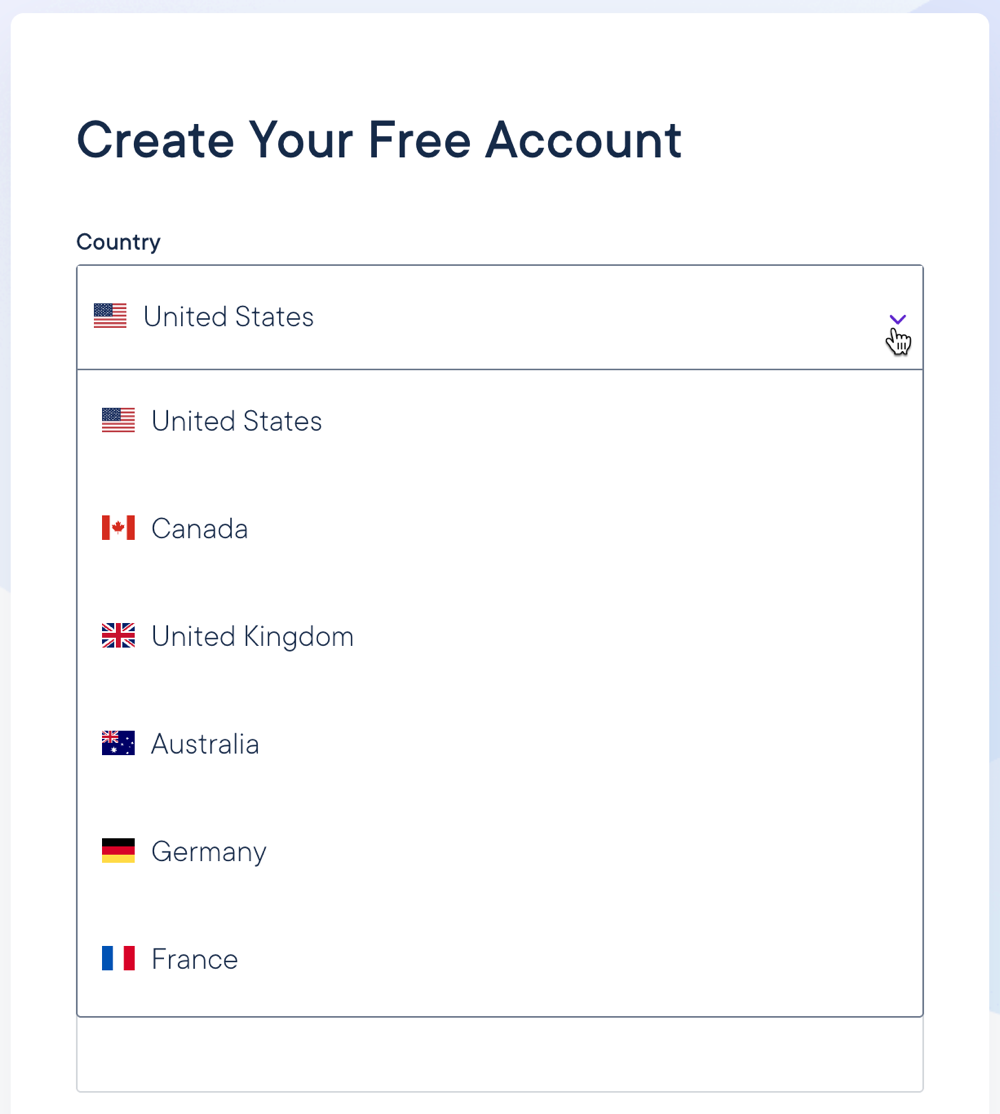Pick Australia from the dropdown options
This screenshot has height=1114, width=1000.
(x=205, y=744)
